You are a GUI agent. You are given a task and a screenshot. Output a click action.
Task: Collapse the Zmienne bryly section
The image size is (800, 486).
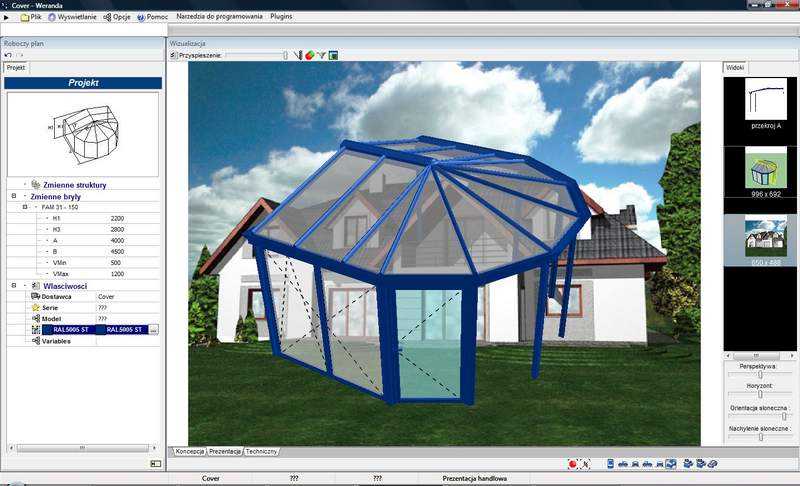point(14,196)
